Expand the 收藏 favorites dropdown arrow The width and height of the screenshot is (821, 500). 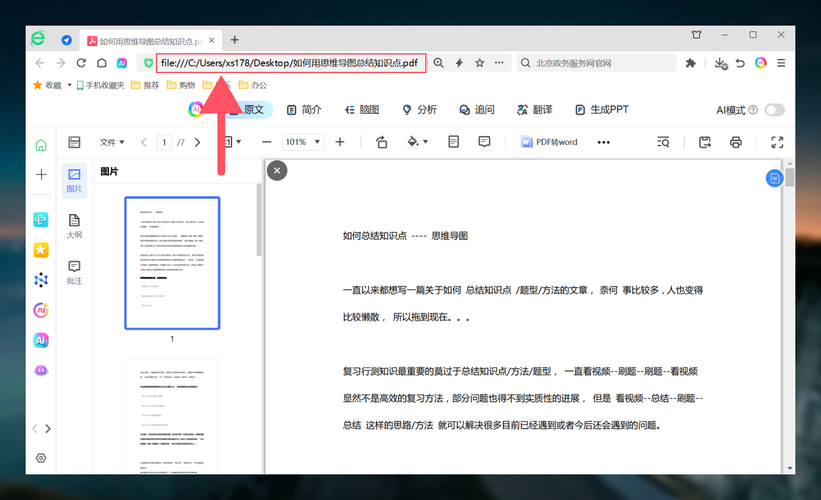69,85
